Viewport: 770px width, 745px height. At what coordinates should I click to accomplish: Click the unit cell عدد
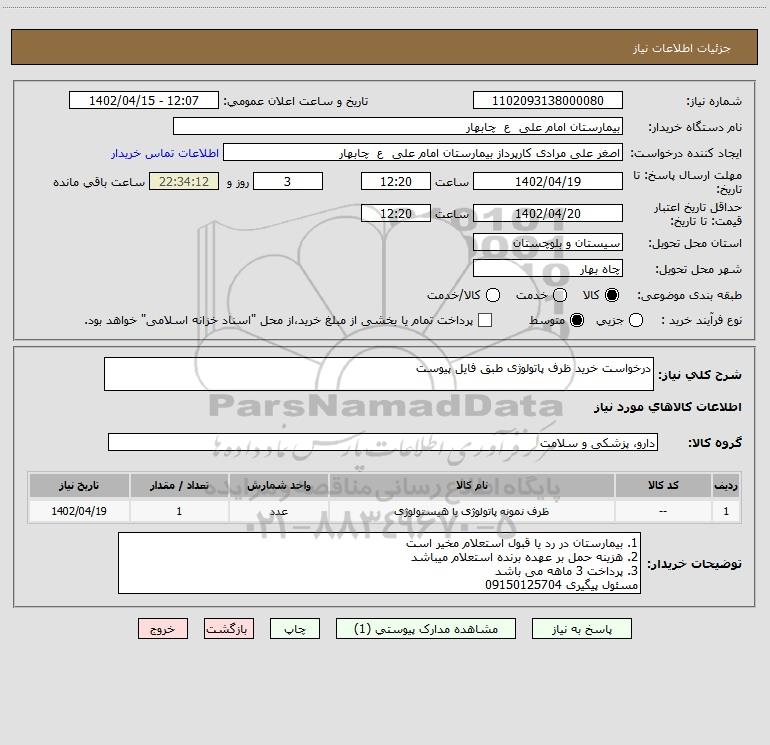[x=278, y=512]
